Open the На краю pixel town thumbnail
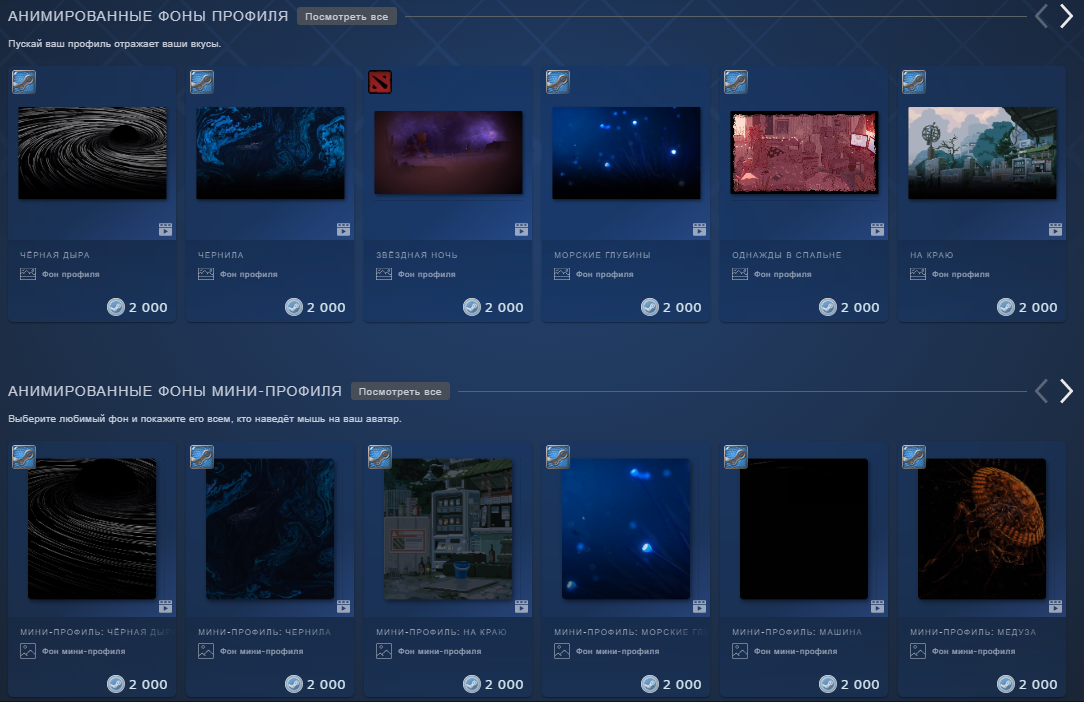The image size is (1084, 702). tap(982, 153)
